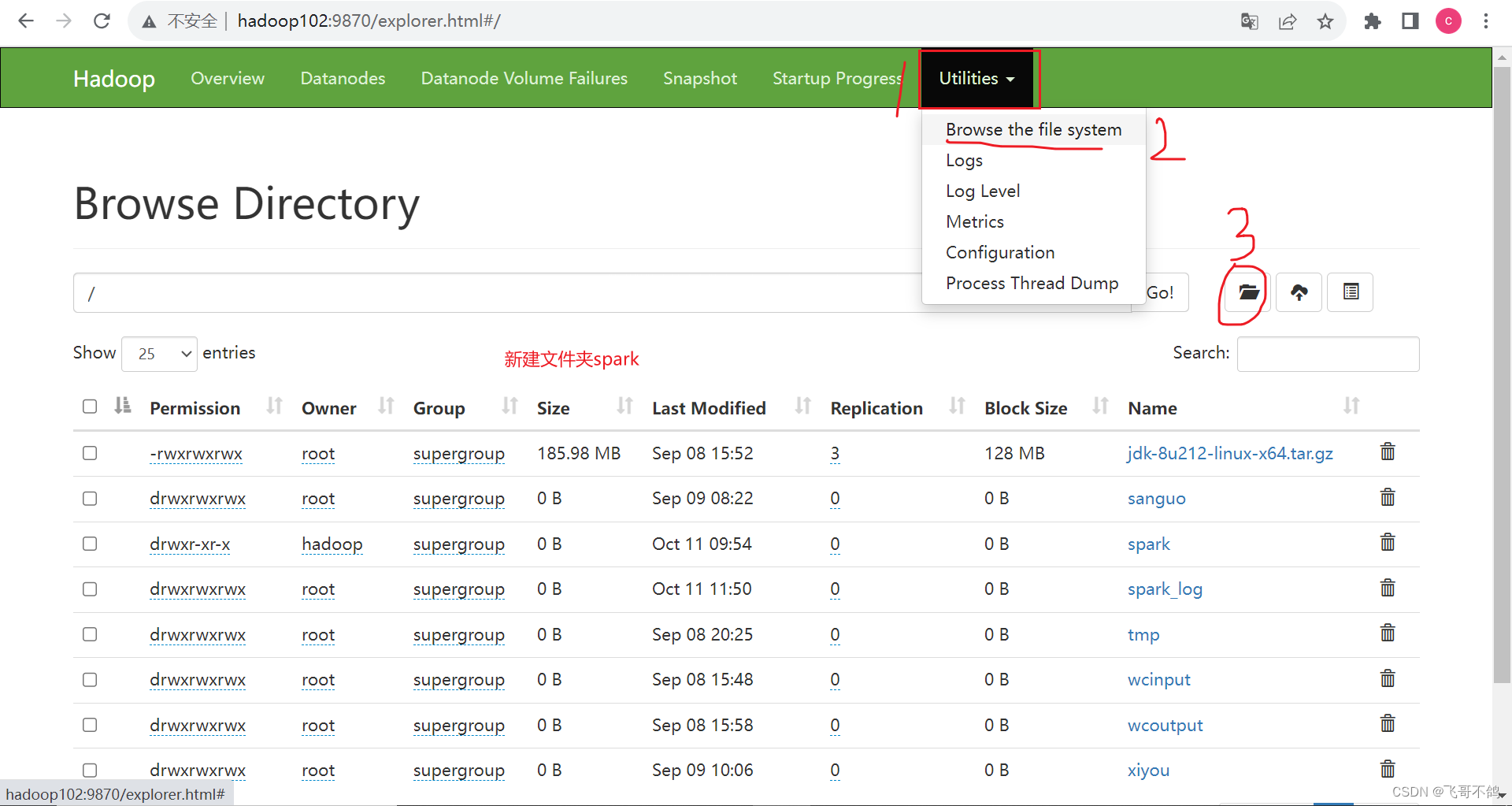The width and height of the screenshot is (1512, 806).
Task: Click the translate page icon in address bar
Action: (x=1250, y=21)
